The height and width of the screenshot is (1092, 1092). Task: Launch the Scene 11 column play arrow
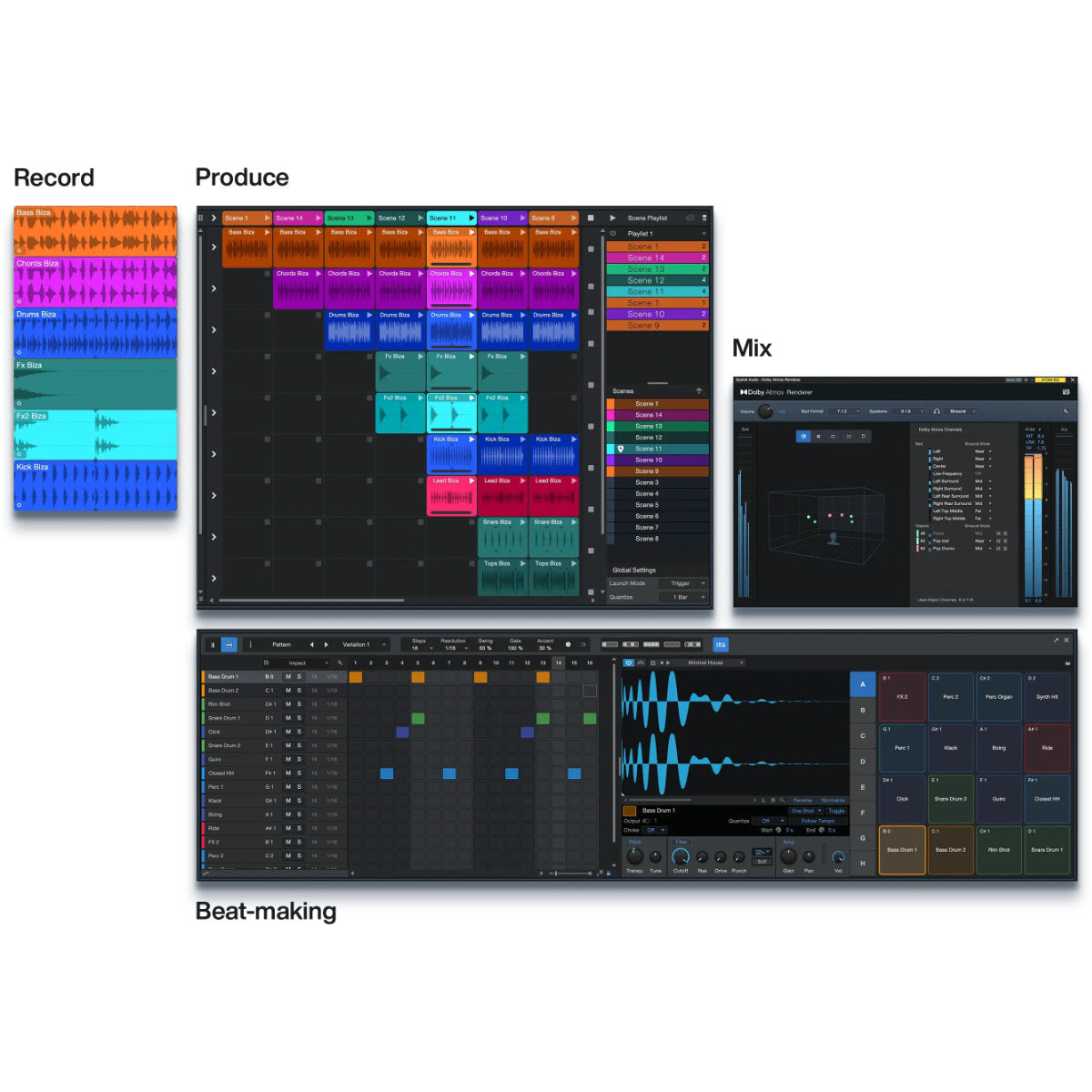tap(470, 218)
